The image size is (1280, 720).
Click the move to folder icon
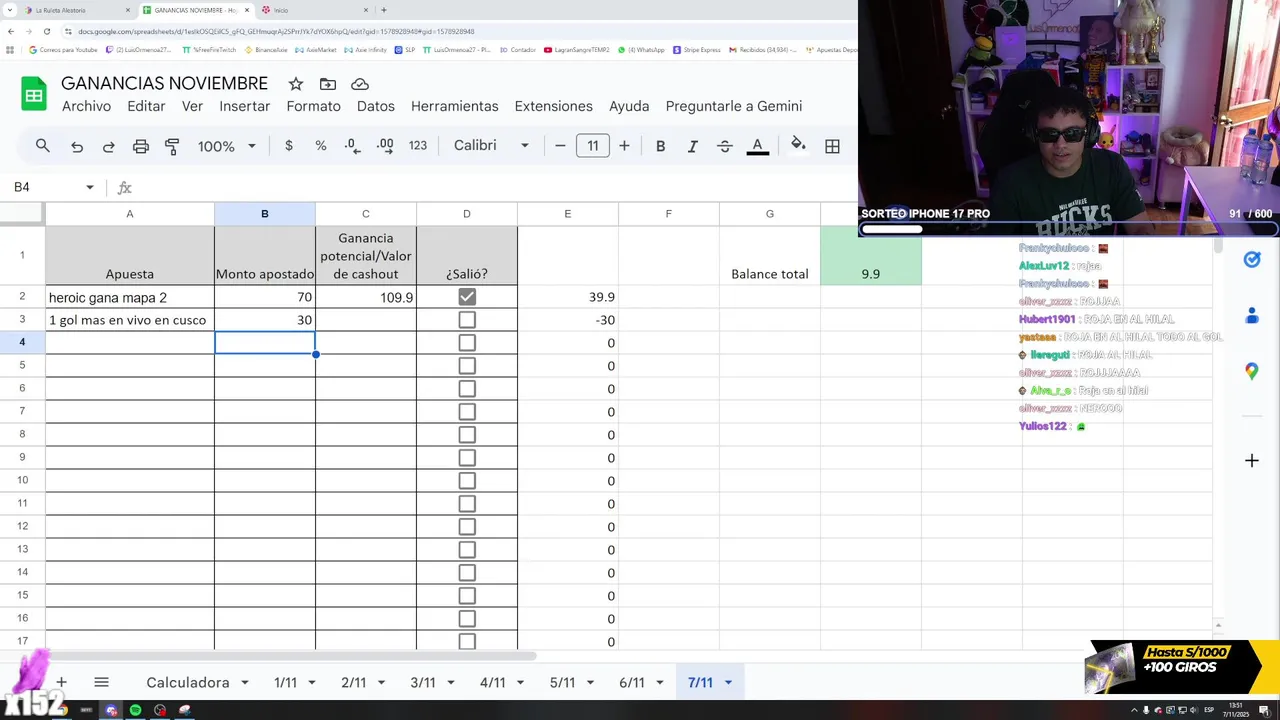pyautogui.click(x=328, y=84)
